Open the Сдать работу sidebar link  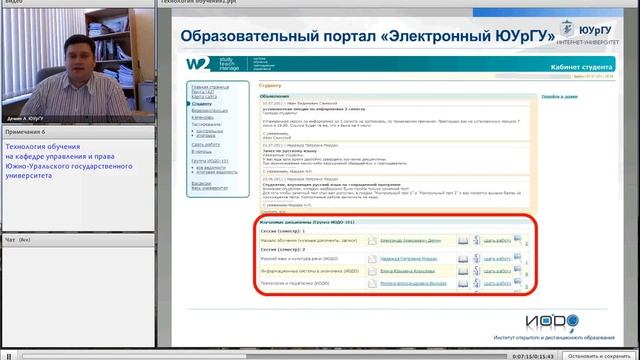(205, 144)
